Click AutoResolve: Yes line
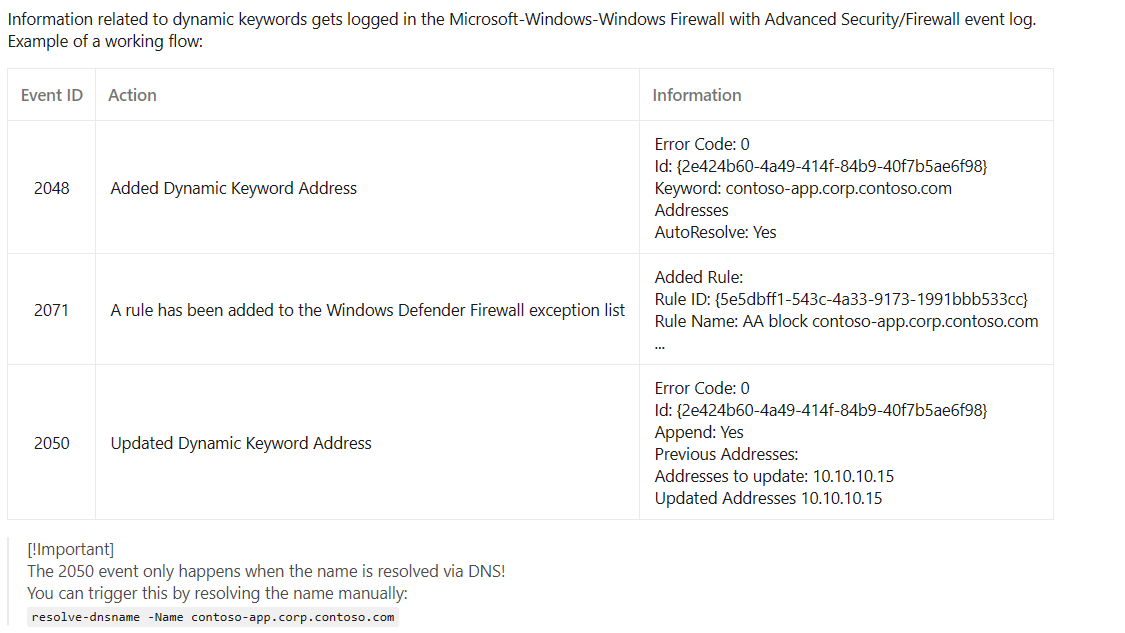Screen dimensions: 1125x633 click(715, 232)
